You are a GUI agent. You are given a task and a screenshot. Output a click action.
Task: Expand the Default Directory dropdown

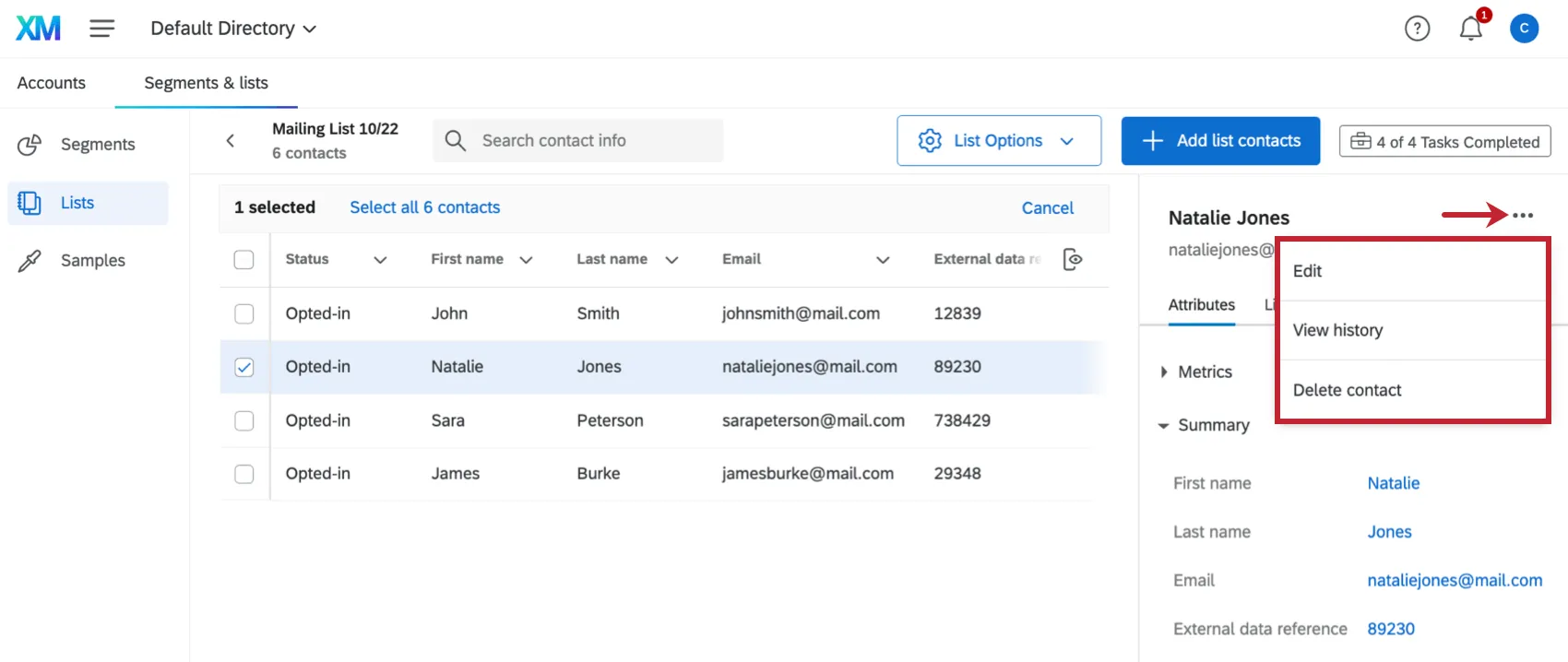click(233, 29)
